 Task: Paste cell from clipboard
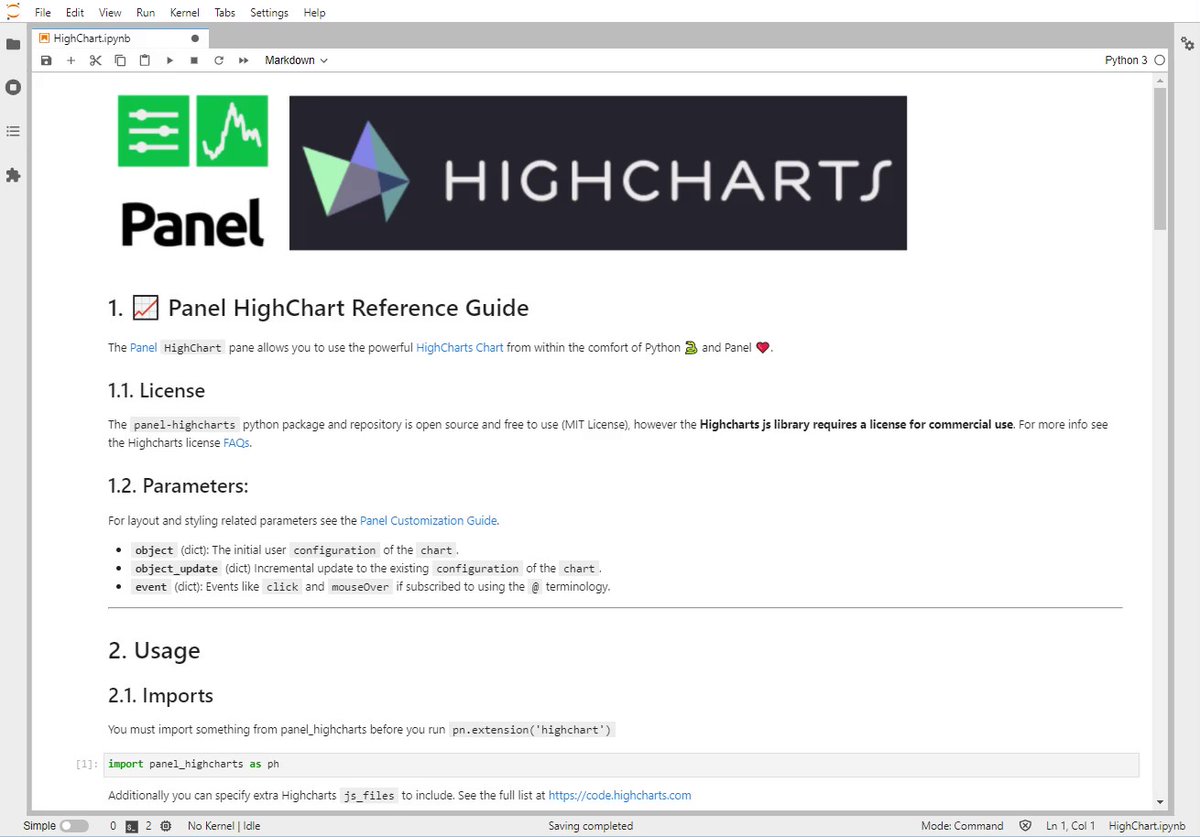click(x=144, y=60)
